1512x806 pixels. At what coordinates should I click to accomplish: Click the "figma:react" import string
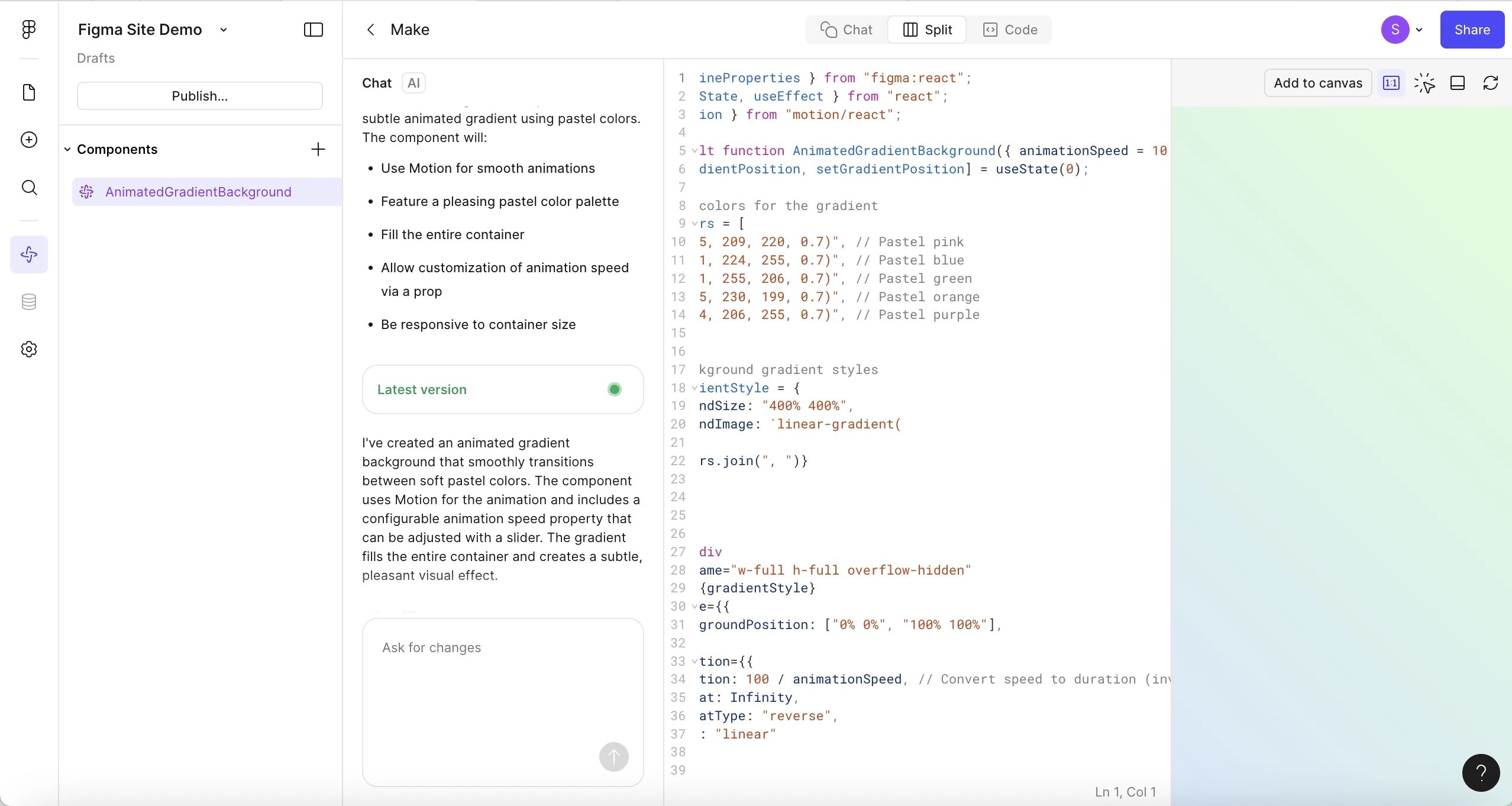tap(914, 78)
